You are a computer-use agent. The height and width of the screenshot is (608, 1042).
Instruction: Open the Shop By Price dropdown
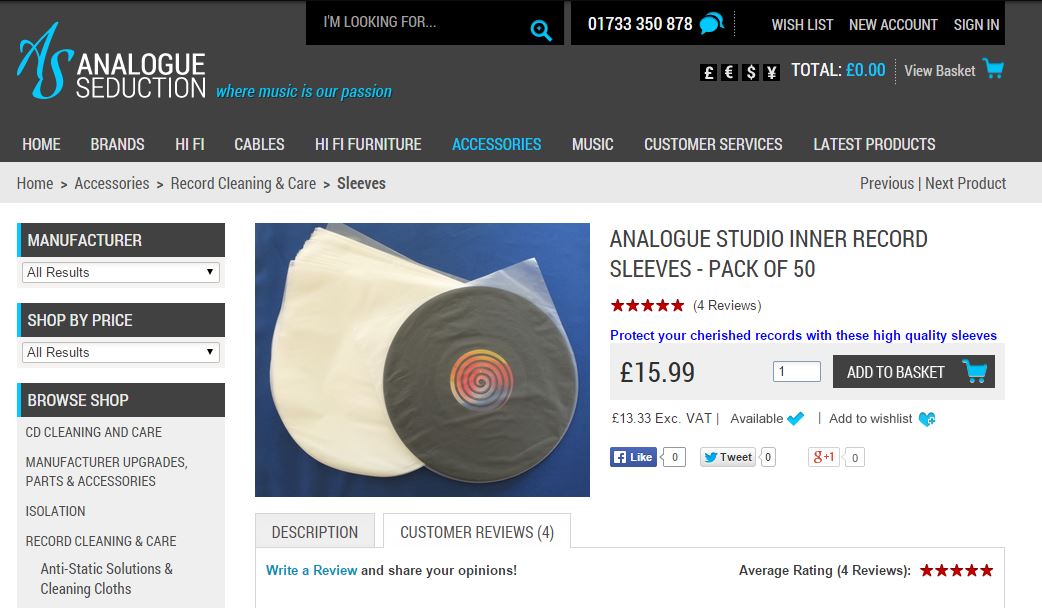[121, 352]
